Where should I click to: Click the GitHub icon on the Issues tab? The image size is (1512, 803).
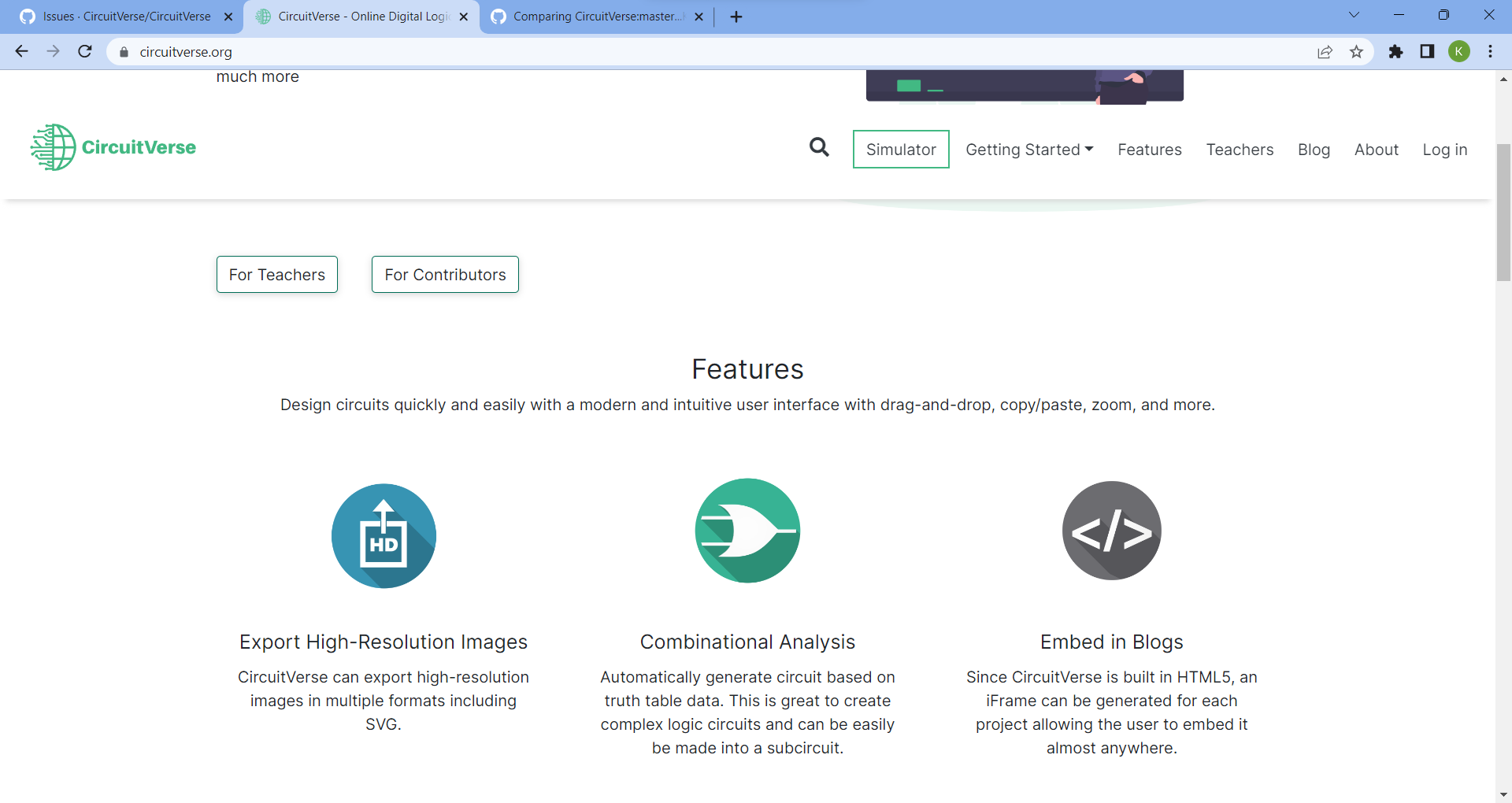(x=26, y=16)
